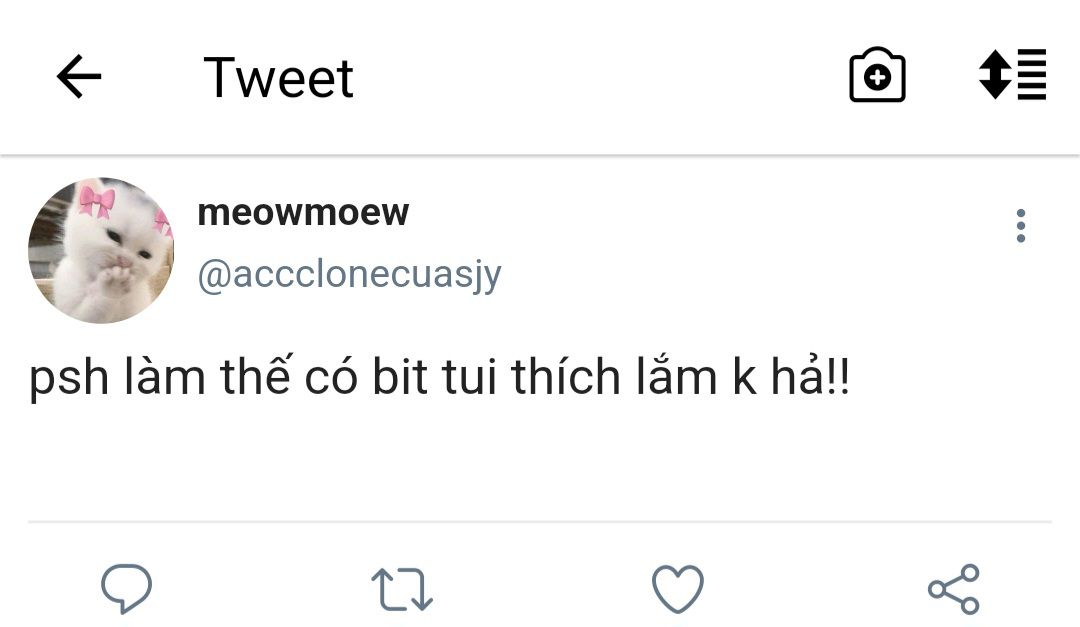Click the word "thế" in the tweet
The width and height of the screenshot is (1080, 627).
tap(262, 379)
